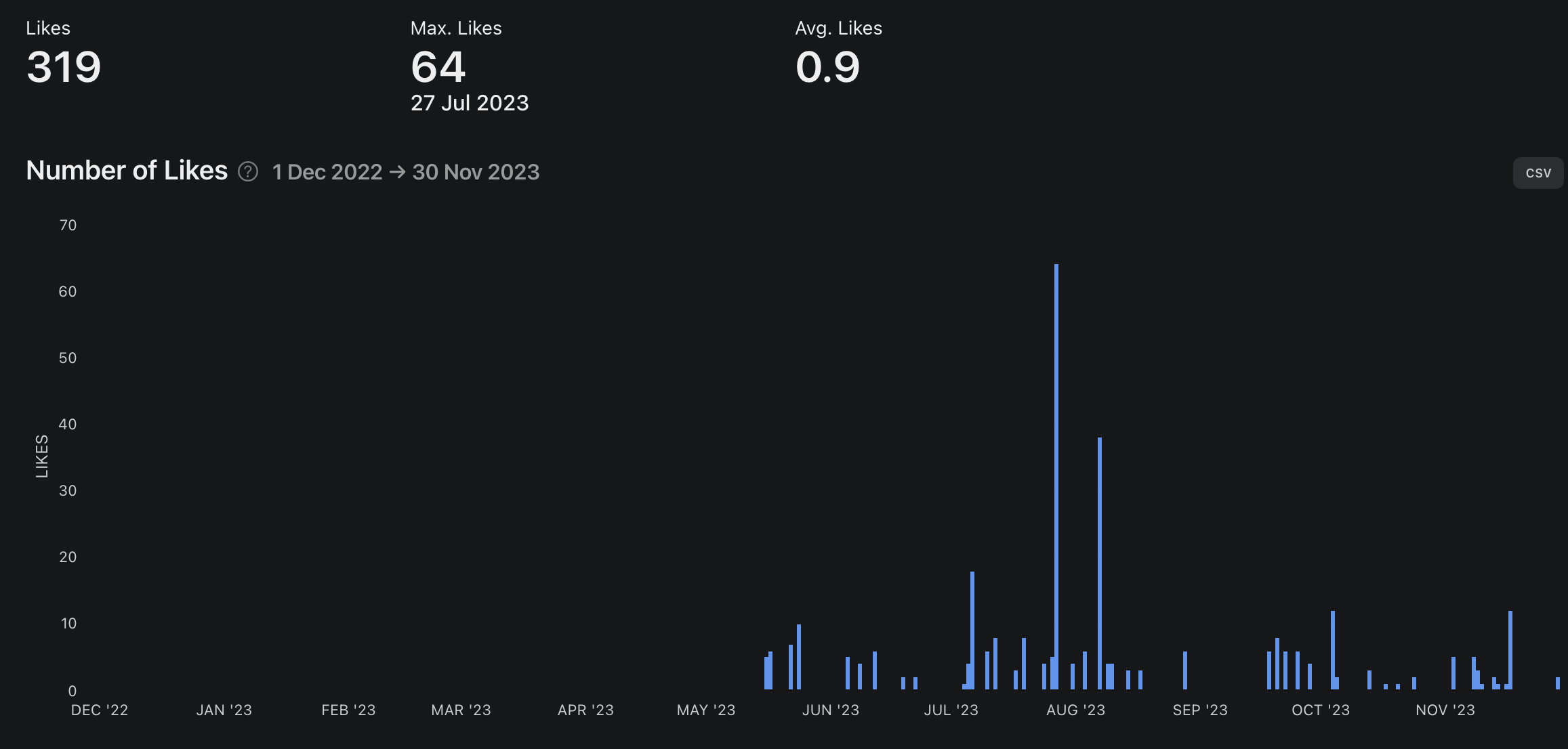The height and width of the screenshot is (749, 1568).
Task: Click the APR '23 axis label
Action: pyautogui.click(x=585, y=710)
